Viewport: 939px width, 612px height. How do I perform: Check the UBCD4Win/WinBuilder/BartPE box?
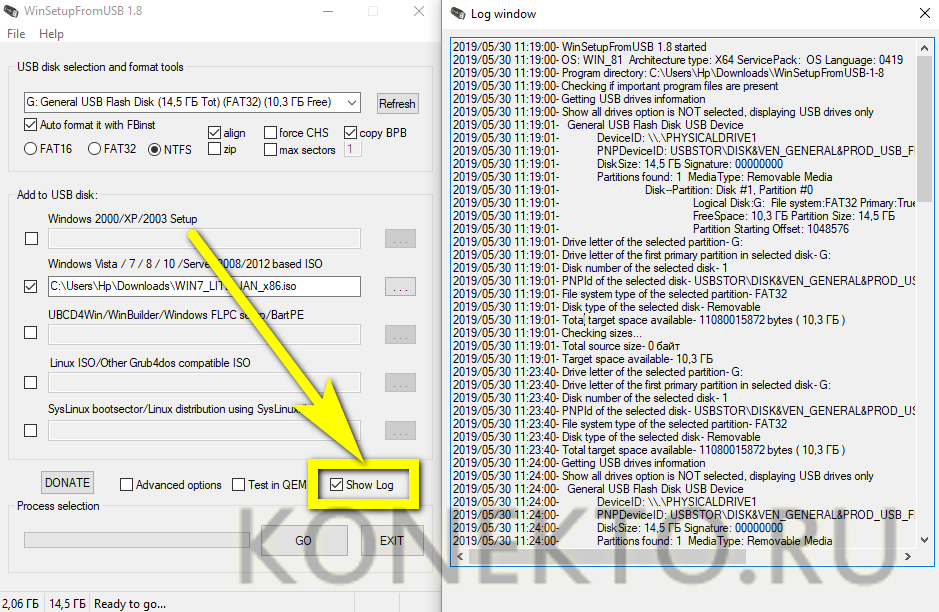31,332
